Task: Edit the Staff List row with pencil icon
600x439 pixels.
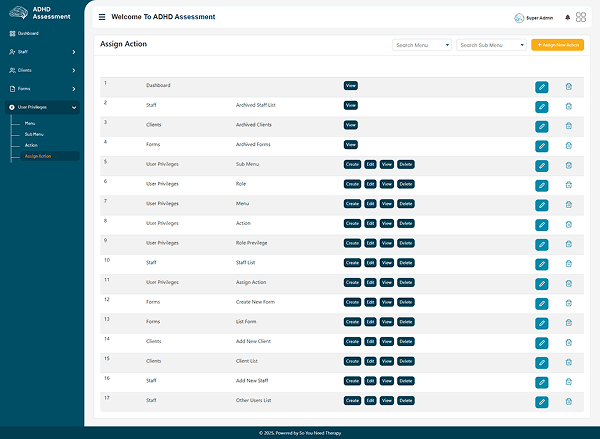Action: point(541,264)
